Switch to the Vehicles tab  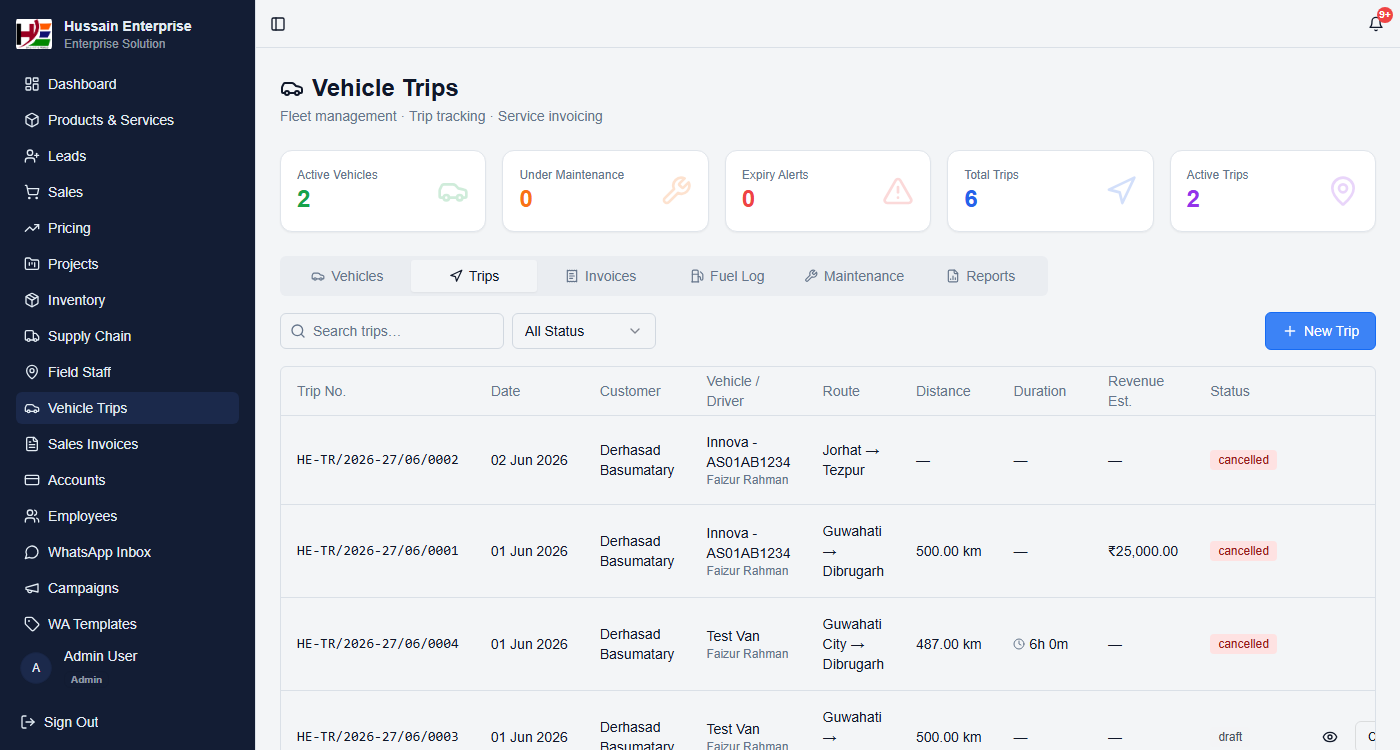click(347, 276)
